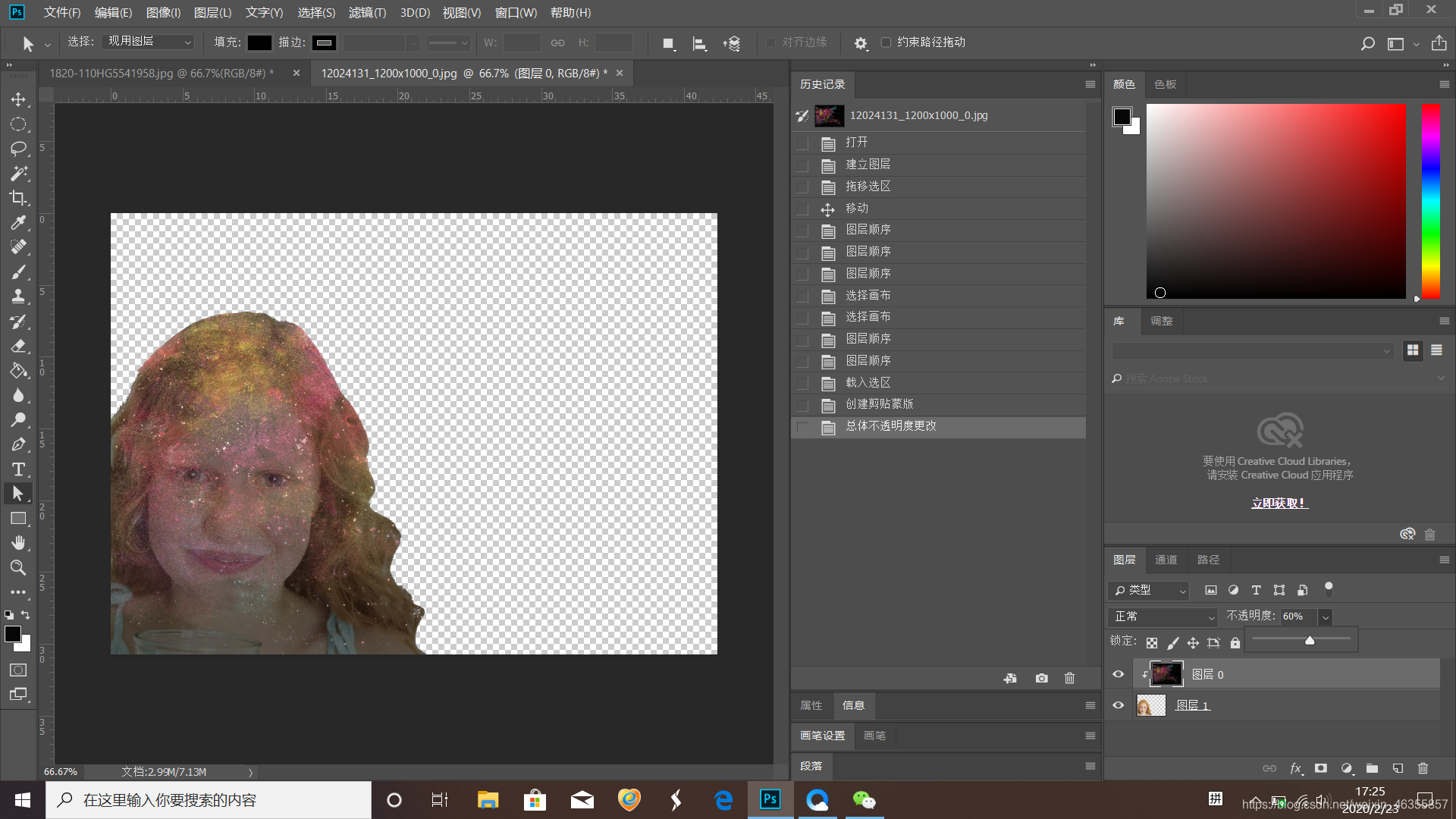
Task: Enable 约束路径拖动 checkbox
Action: click(x=886, y=42)
